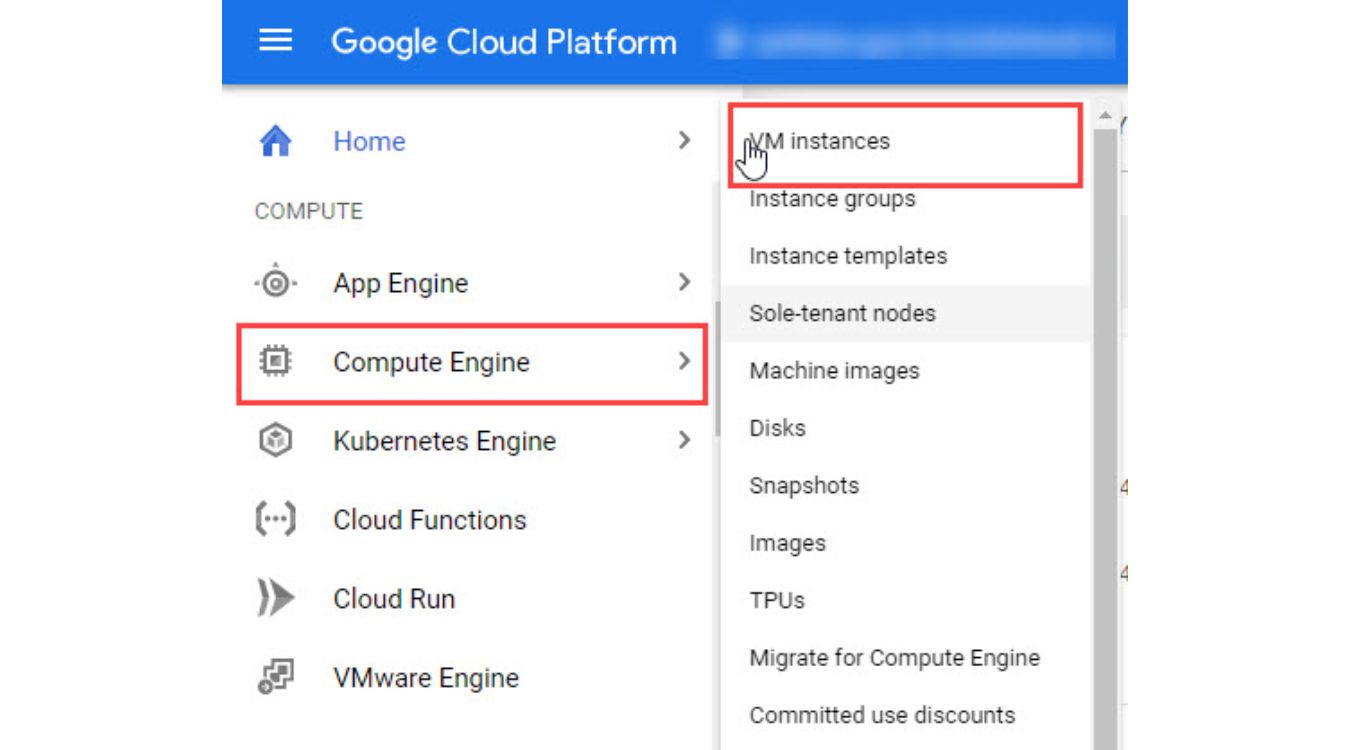Image resolution: width=1350 pixels, height=750 pixels.
Task: Click the Cloud Functions label
Action: click(x=430, y=520)
